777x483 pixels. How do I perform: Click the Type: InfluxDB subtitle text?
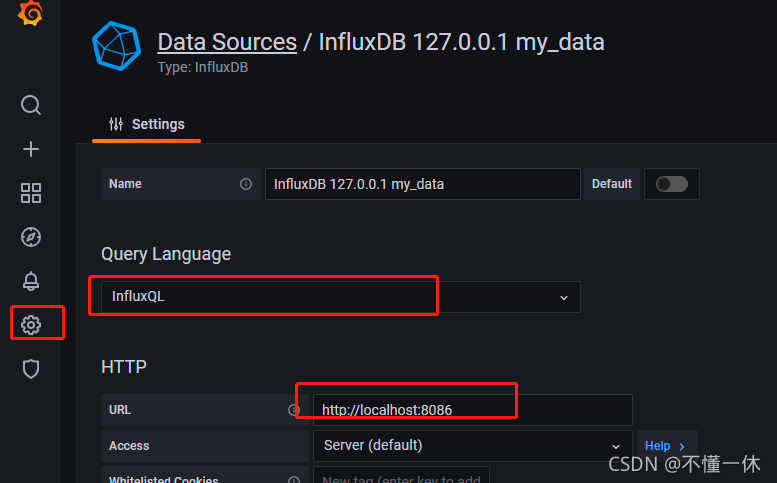click(x=203, y=67)
